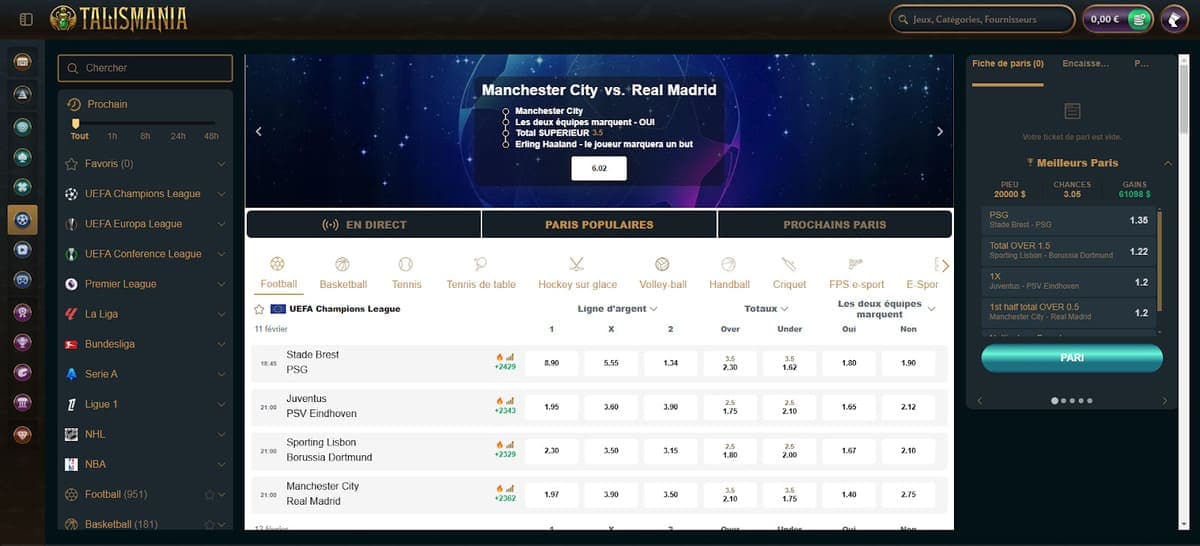Viewport: 1200px width, 546px height.
Task: Select 1X Juventus - PSV Eindhoven bet
Action: (1069, 282)
